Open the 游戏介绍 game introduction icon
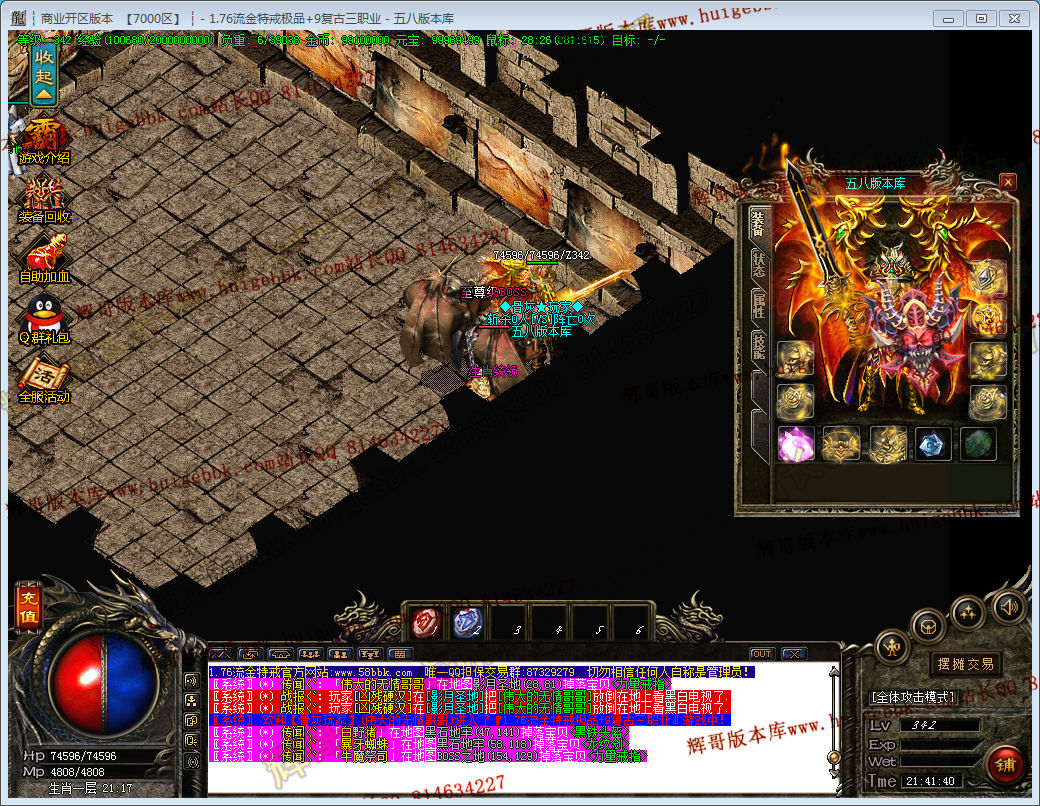The image size is (1040, 806). pyautogui.click(x=44, y=142)
